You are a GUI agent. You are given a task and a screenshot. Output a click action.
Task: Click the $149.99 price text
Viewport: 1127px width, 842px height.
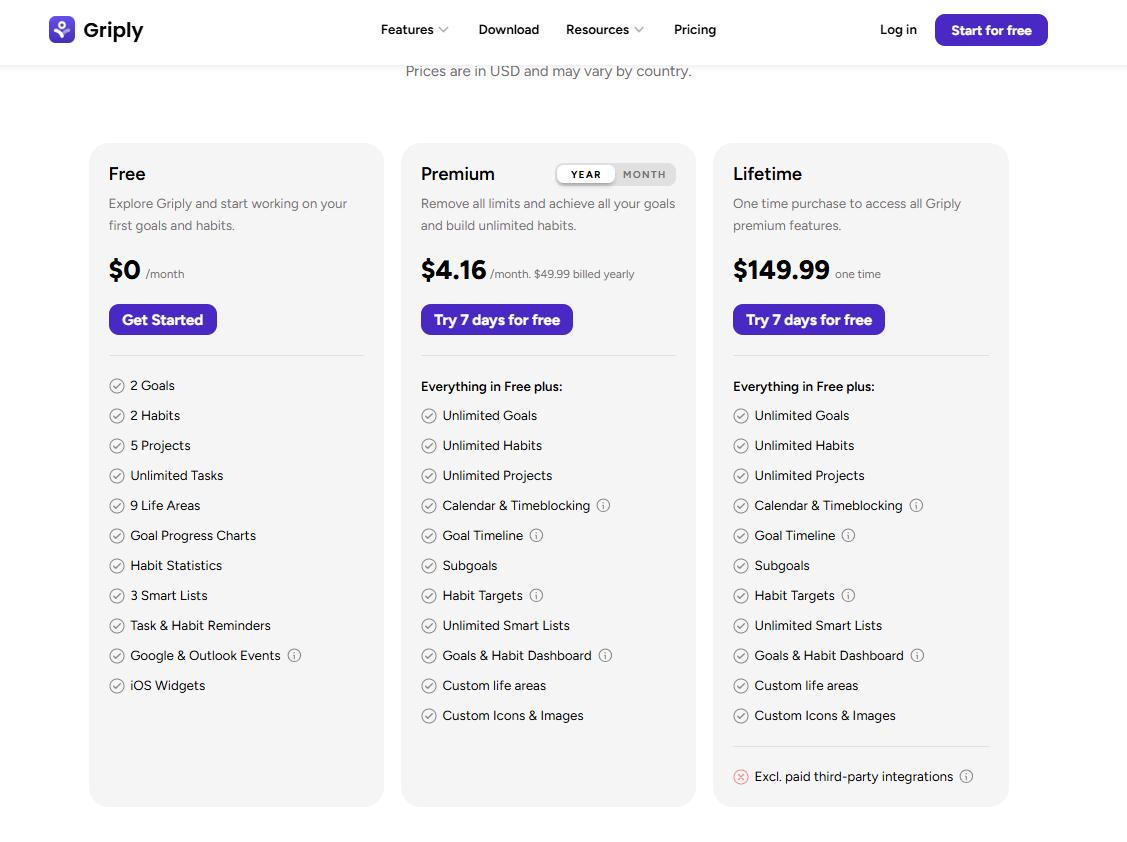(x=781, y=270)
